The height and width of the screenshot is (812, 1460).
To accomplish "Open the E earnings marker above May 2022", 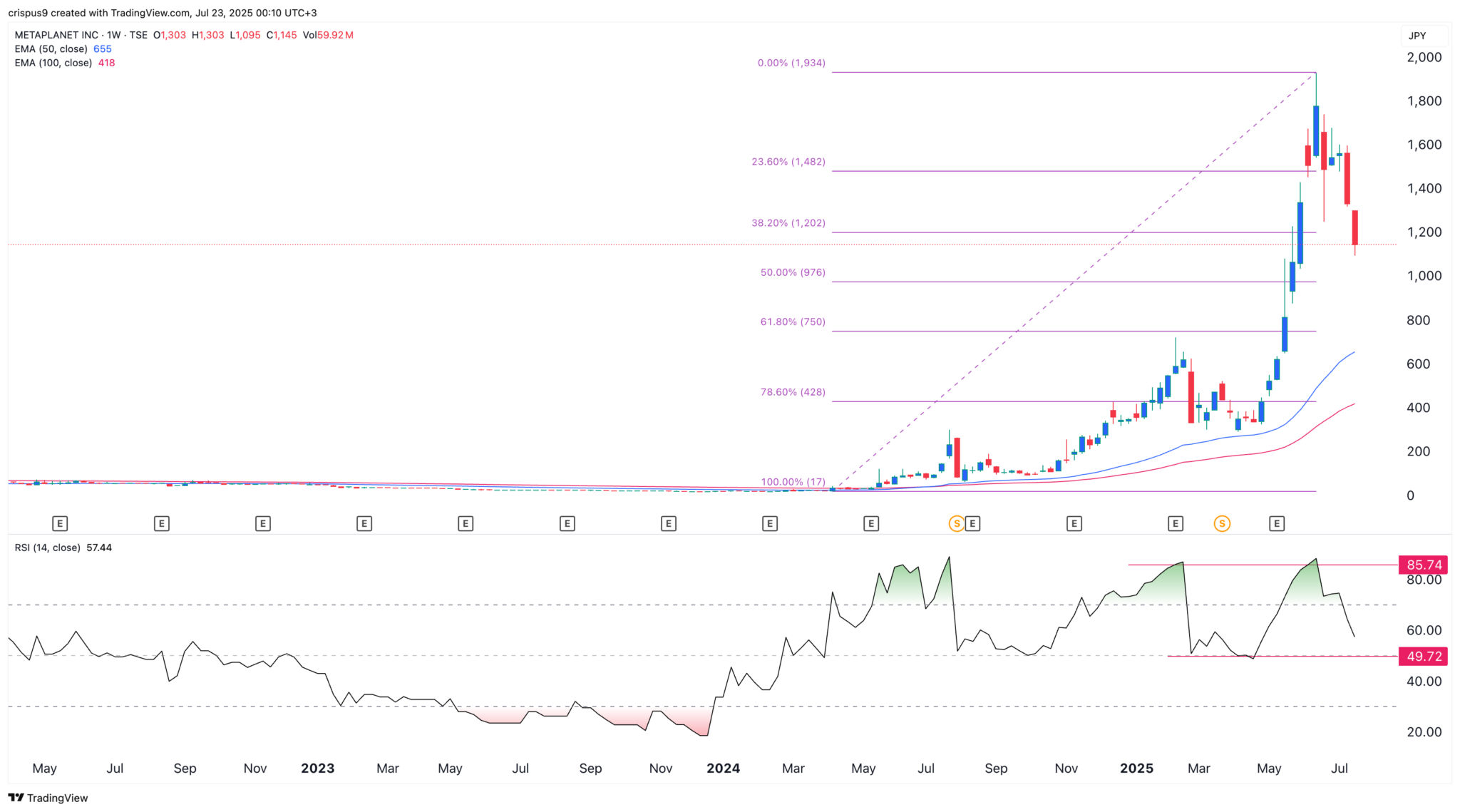I will point(60,524).
